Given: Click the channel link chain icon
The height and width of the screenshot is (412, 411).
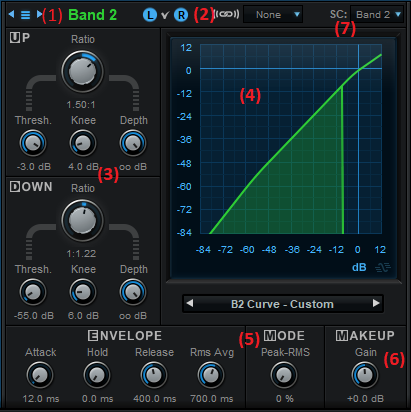Looking at the screenshot, I should pyautogui.click(x=227, y=14).
